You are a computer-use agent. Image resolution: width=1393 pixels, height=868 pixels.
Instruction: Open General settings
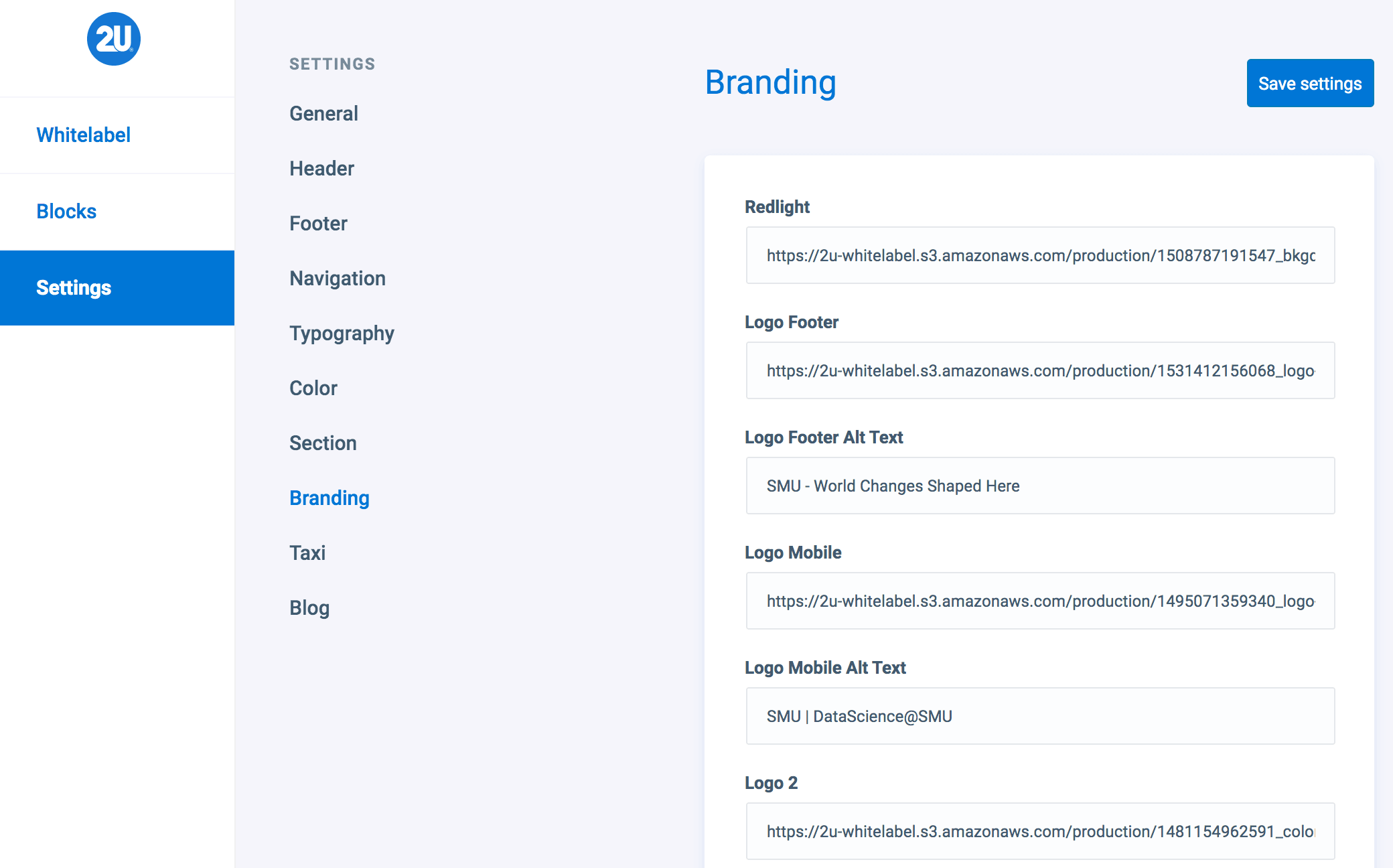coord(323,114)
